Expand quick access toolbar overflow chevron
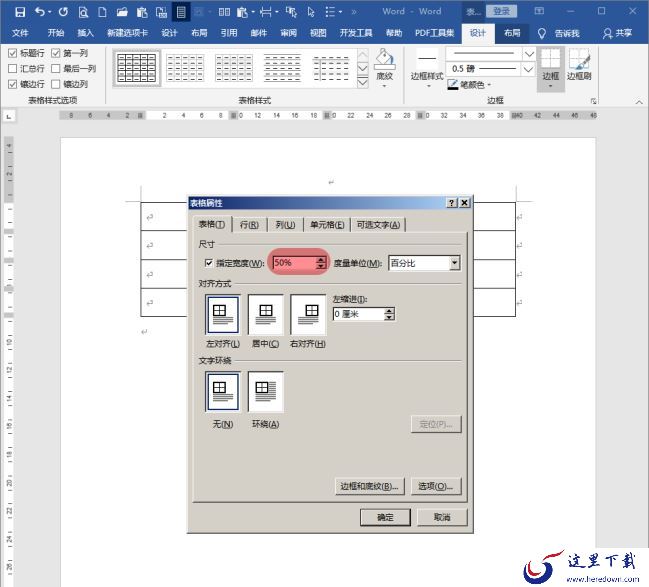This screenshot has height=587, width=649. pyautogui.click(x=354, y=12)
